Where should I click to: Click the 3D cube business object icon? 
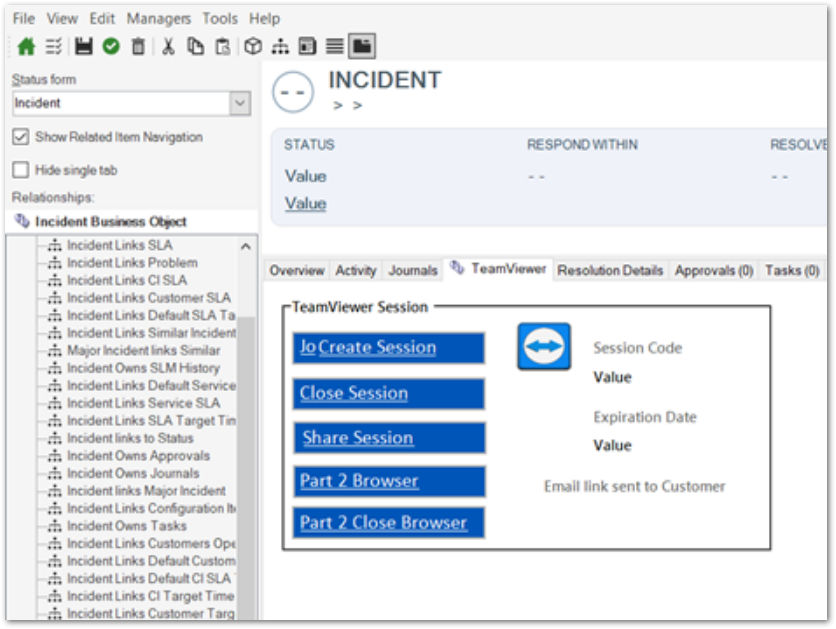click(253, 46)
